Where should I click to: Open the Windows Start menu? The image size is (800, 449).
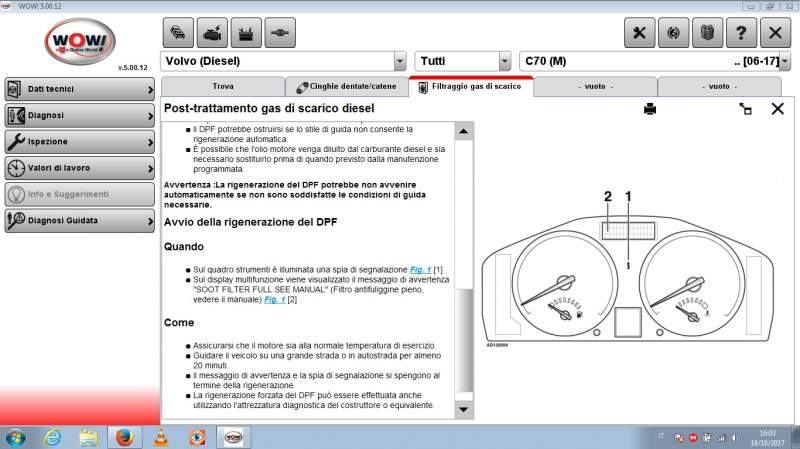click(15, 438)
